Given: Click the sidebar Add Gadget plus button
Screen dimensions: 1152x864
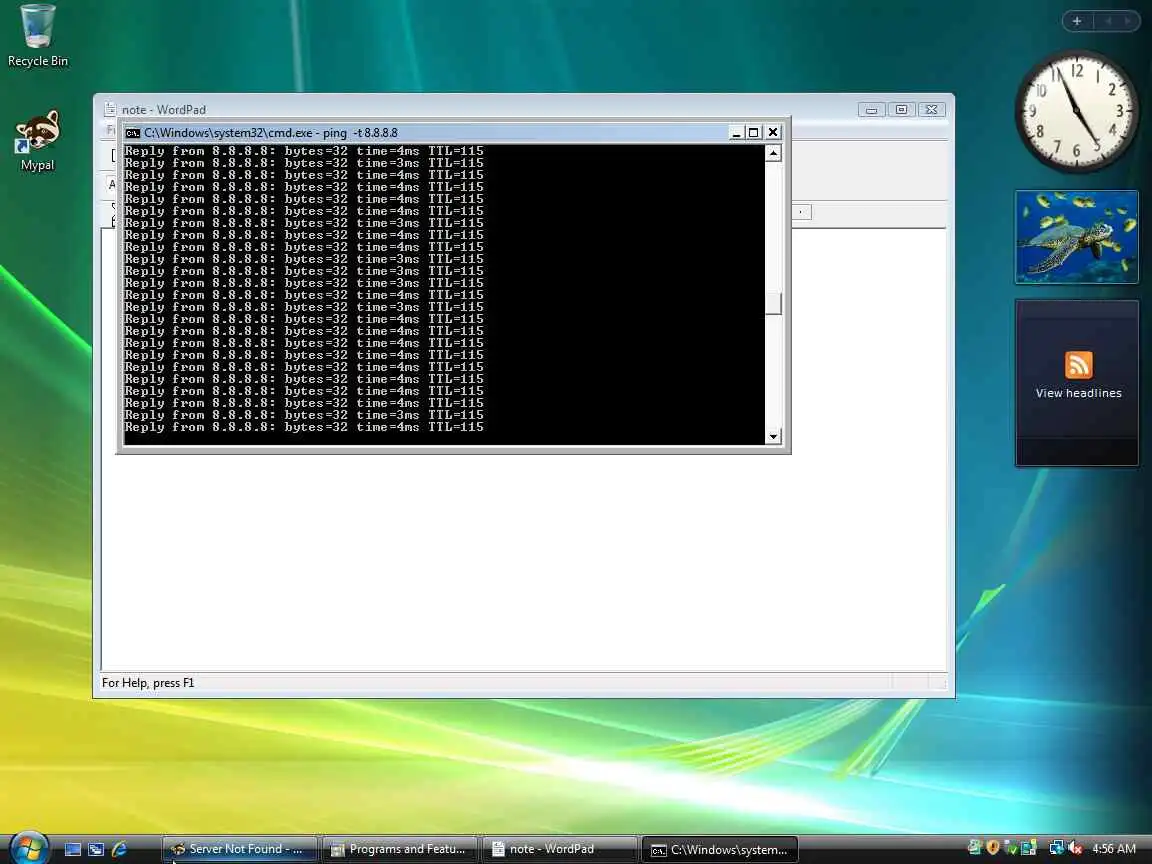Looking at the screenshot, I should [1077, 21].
